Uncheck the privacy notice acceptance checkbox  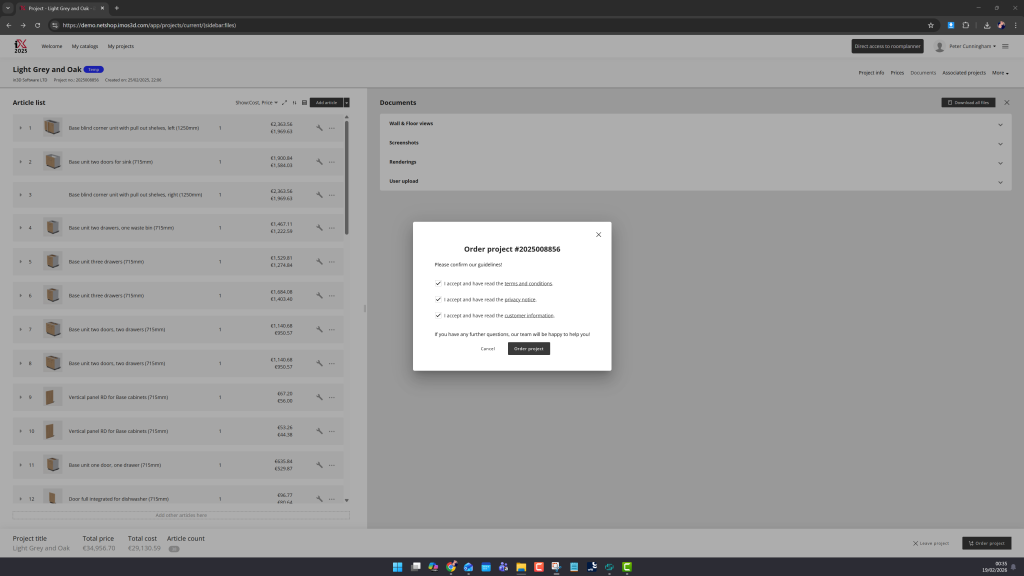(x=438, y=299)
